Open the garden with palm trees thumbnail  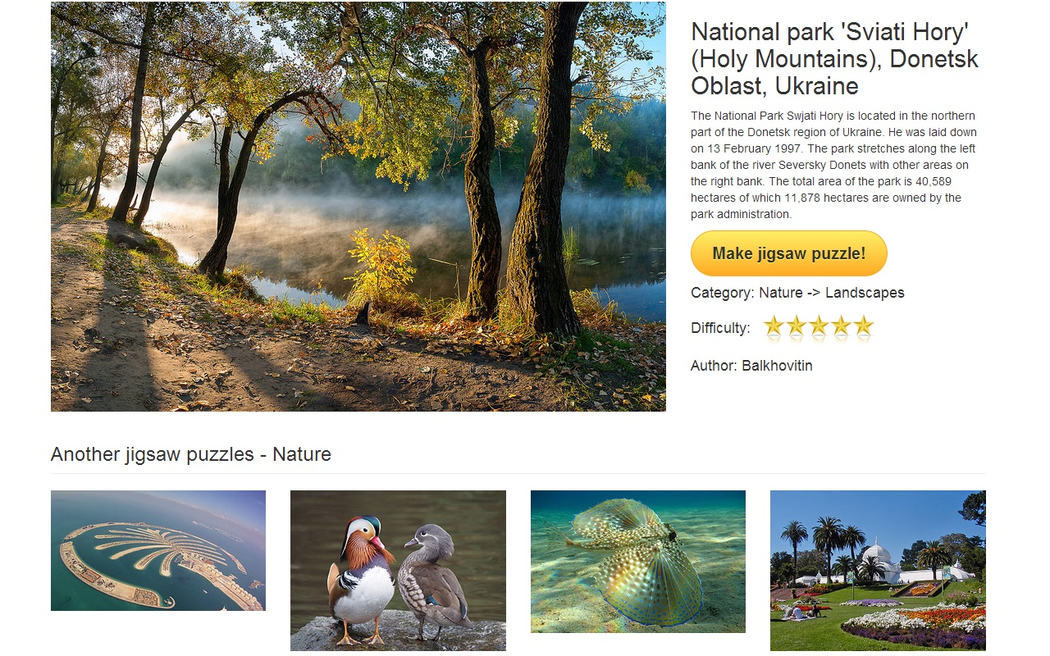[878, 570]
